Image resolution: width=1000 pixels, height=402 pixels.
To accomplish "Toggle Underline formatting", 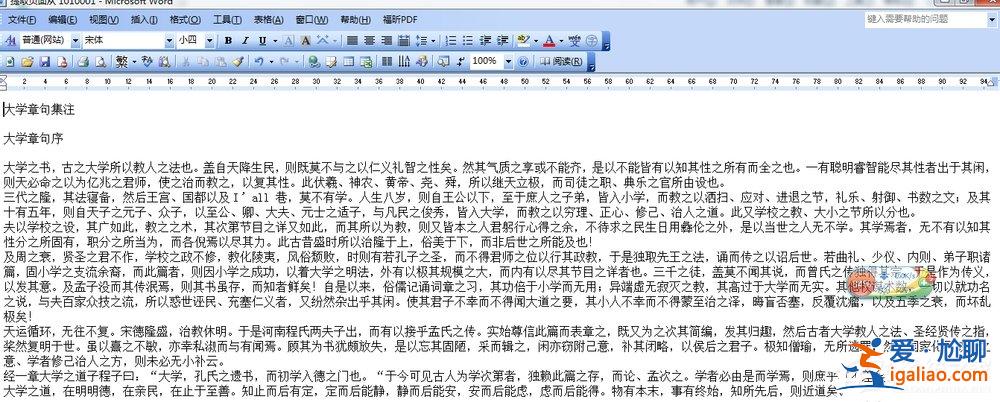I will pos(262,41).
